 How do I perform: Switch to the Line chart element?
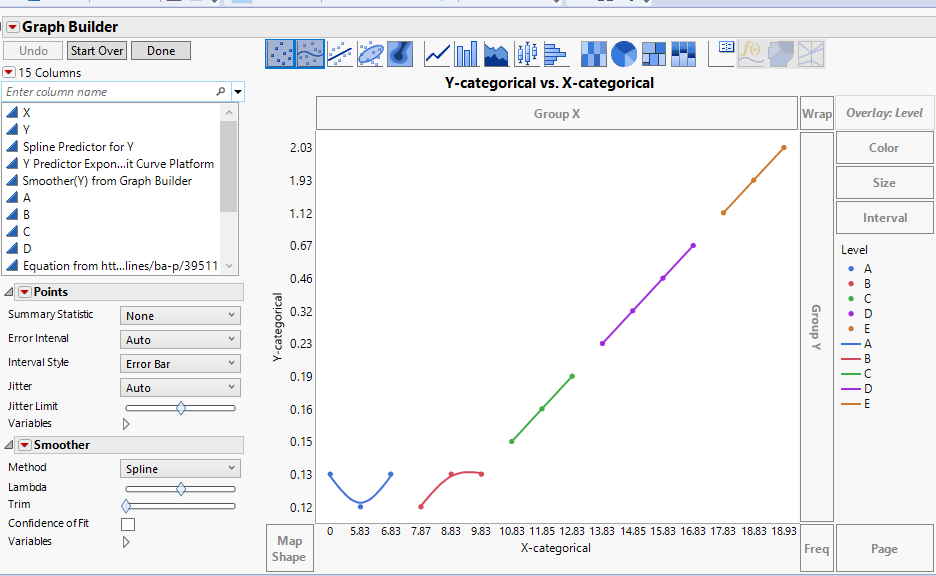(437, 54)
